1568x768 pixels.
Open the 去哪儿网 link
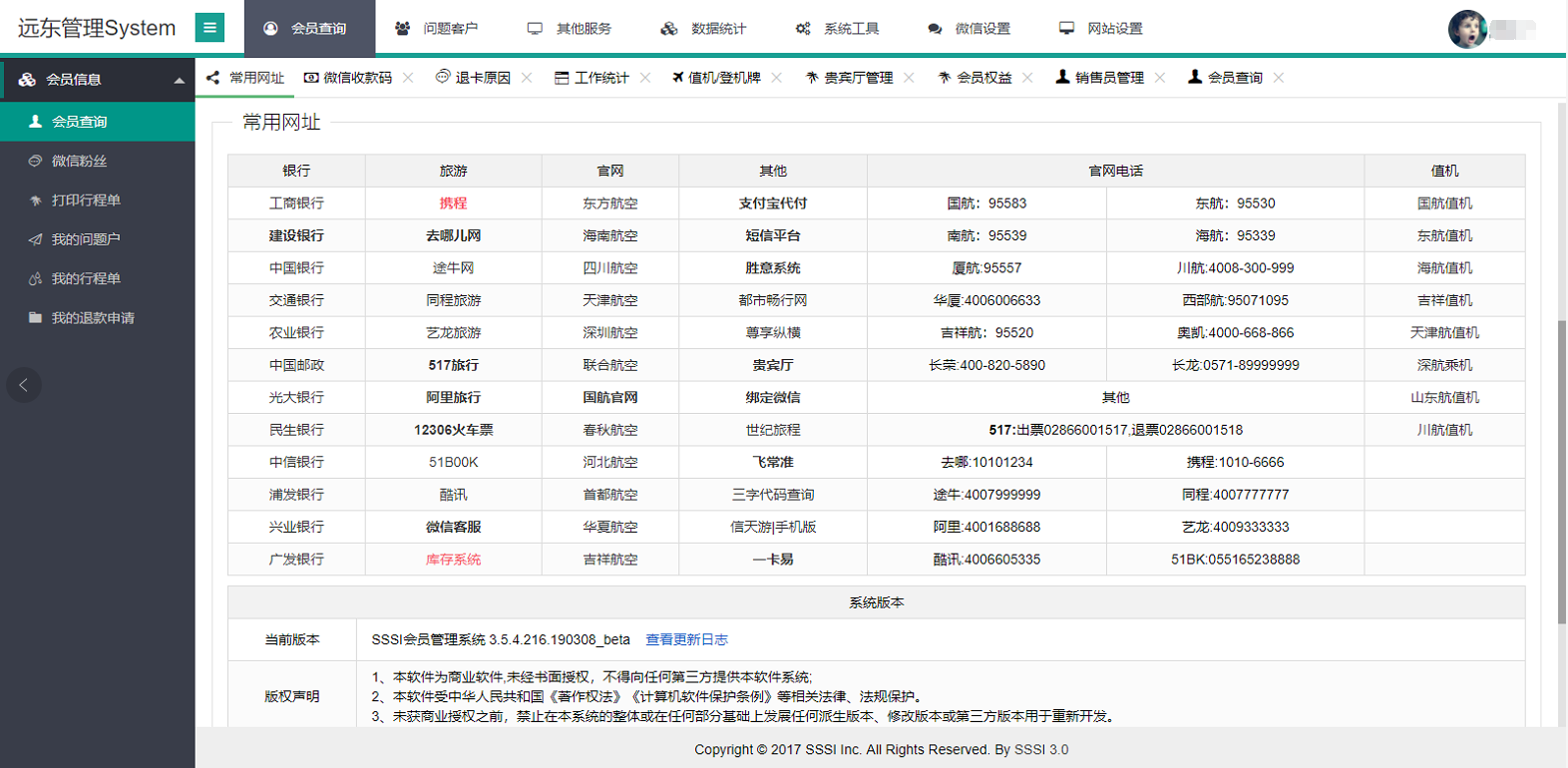pos(453,235)
